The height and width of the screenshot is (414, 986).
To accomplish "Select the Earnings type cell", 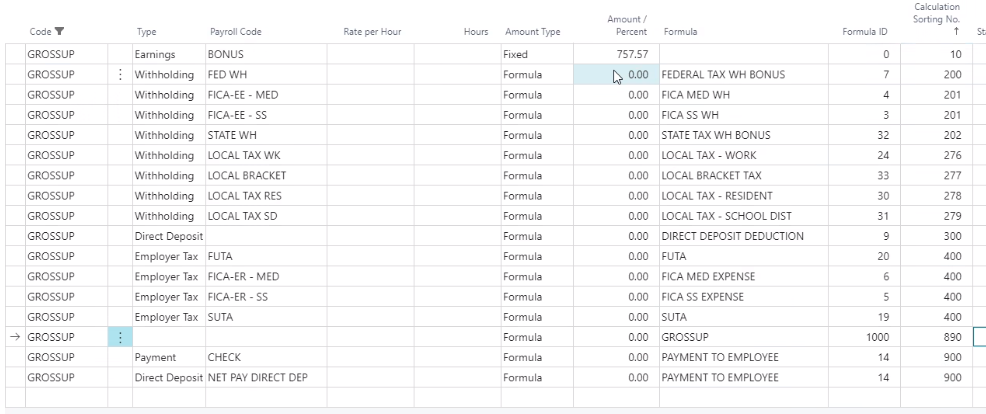I will point(169,55).
